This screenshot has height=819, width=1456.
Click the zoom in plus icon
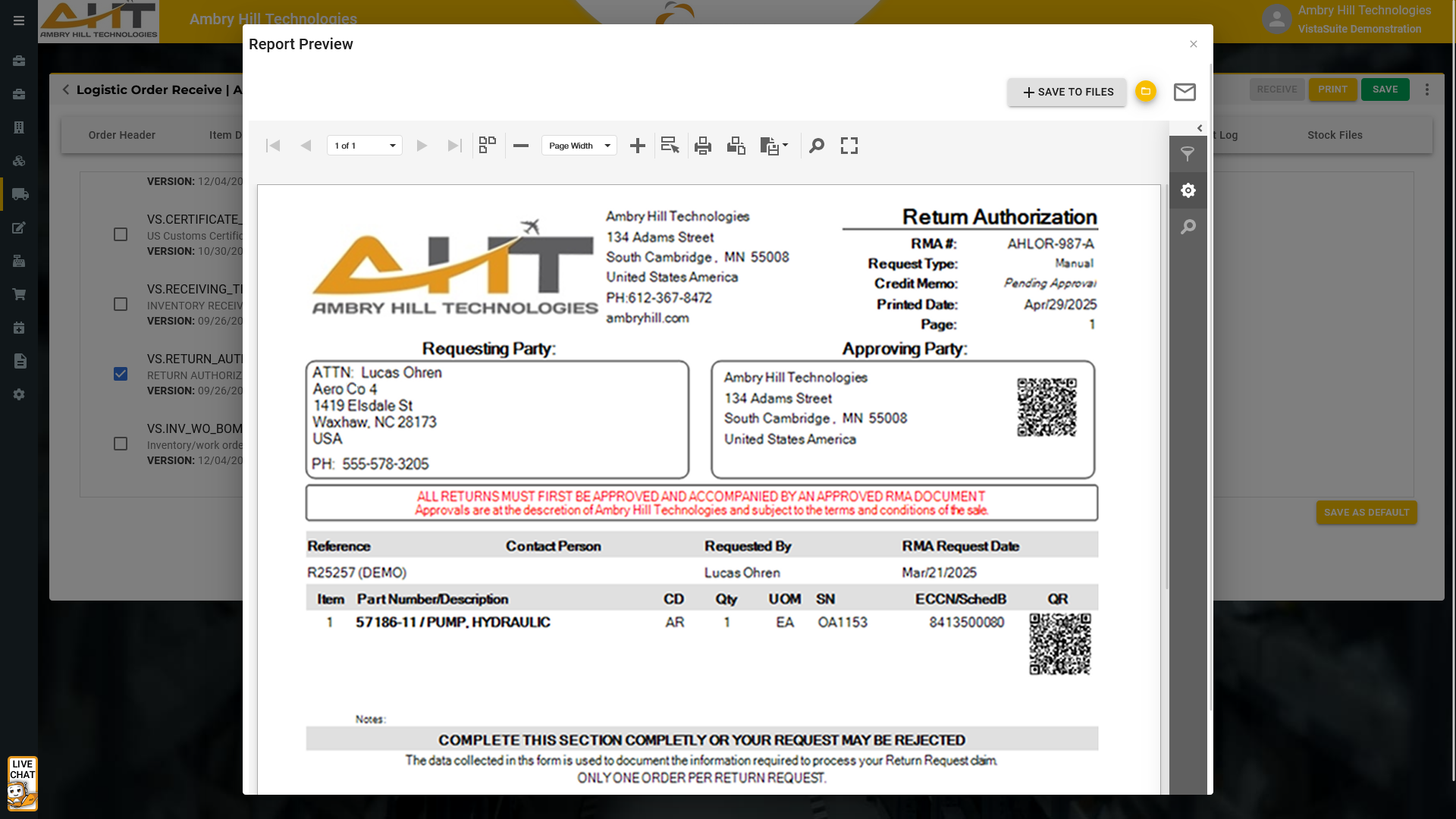coord(638,146)
